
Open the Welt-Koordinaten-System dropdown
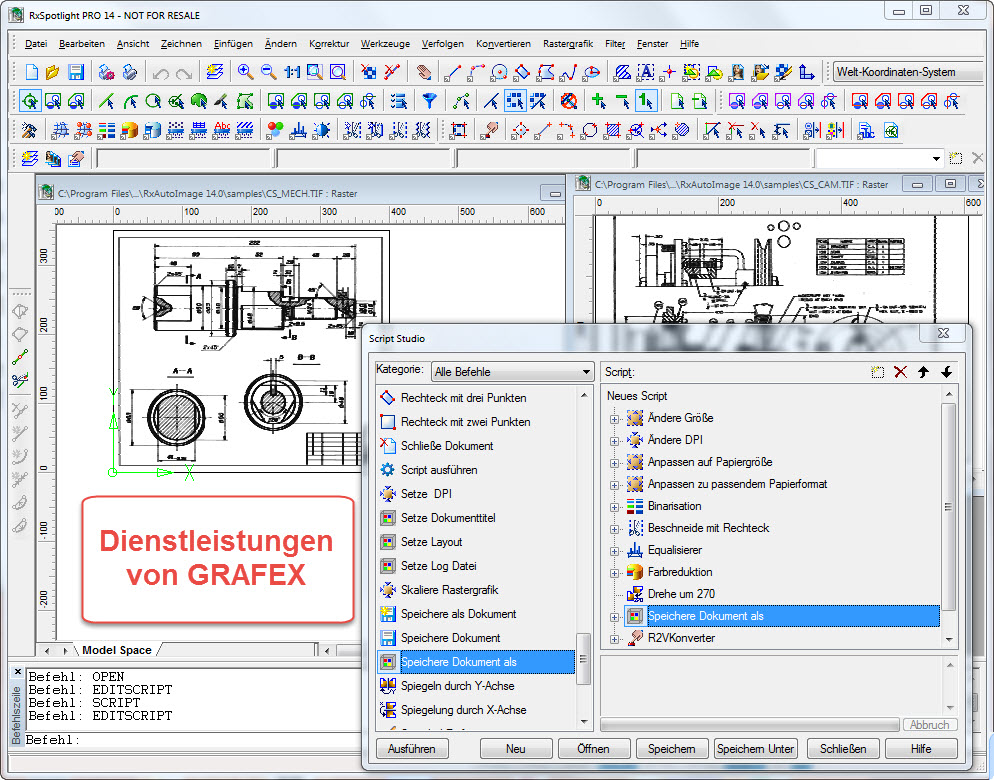tap(904, 72)
